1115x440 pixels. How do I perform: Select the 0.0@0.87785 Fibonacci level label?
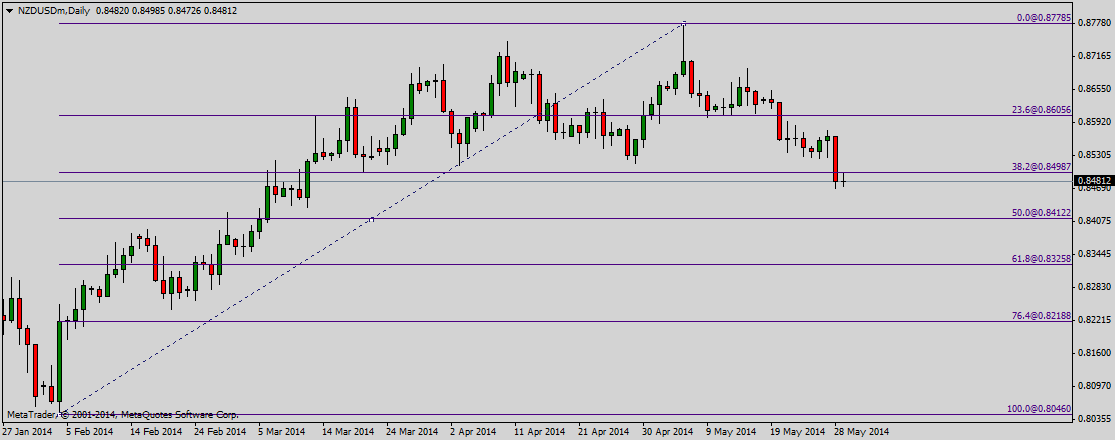coord(1043,18)
